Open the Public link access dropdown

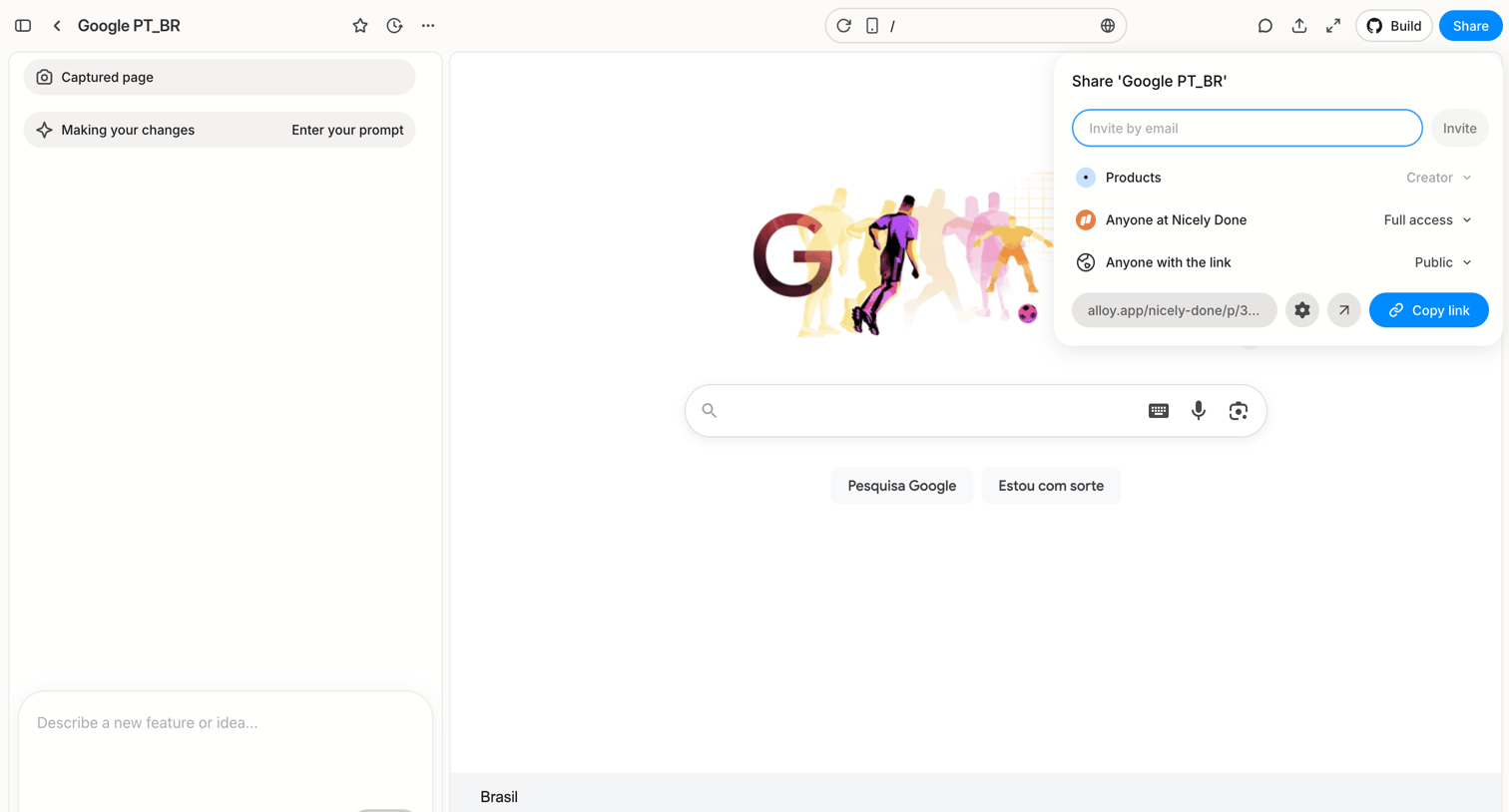click(x=1443, y=262)
